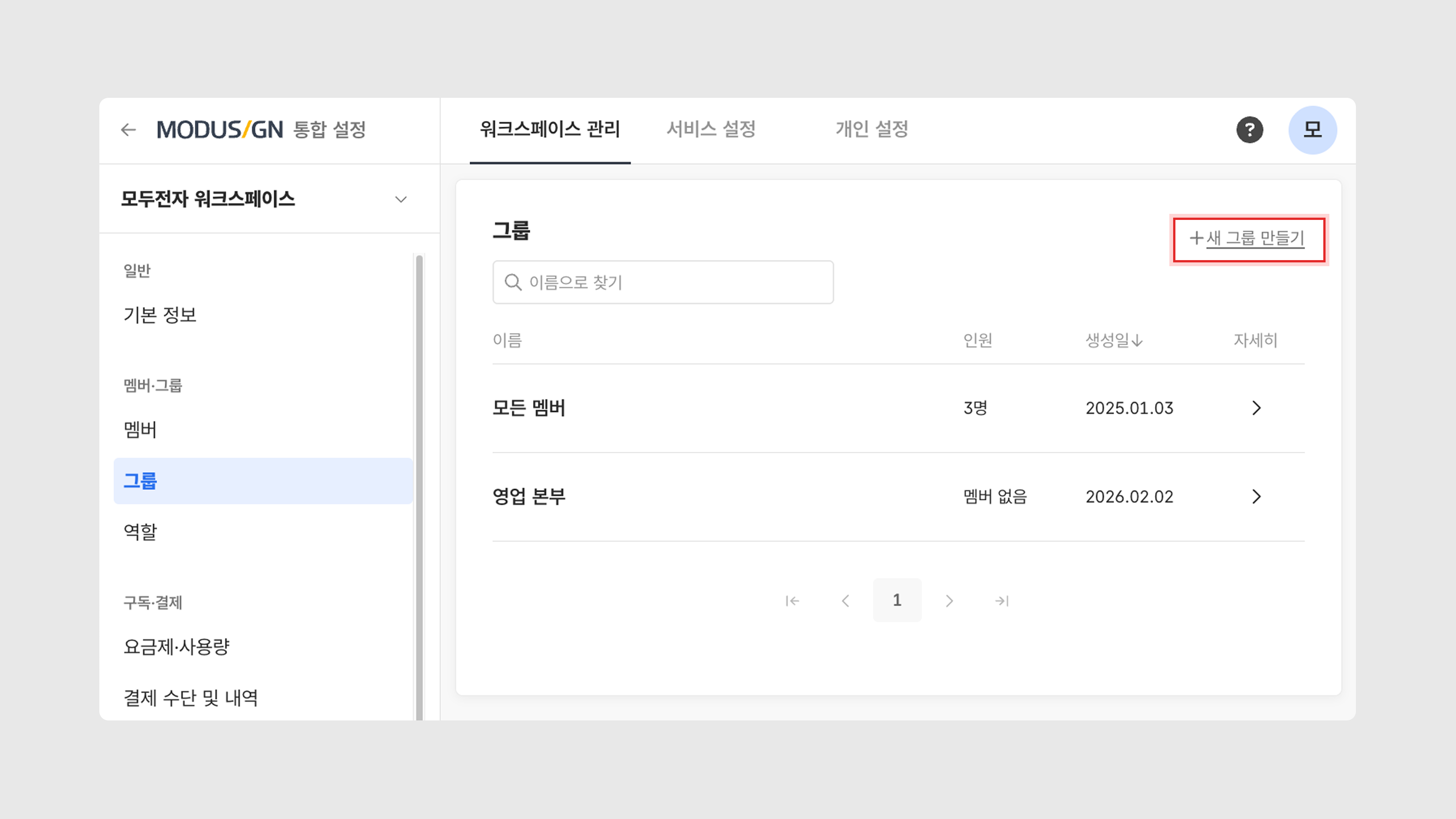
Task: Click the back arrow beside MODUS/GN logo
Action: pyautogui.click(x=128, y=130)
